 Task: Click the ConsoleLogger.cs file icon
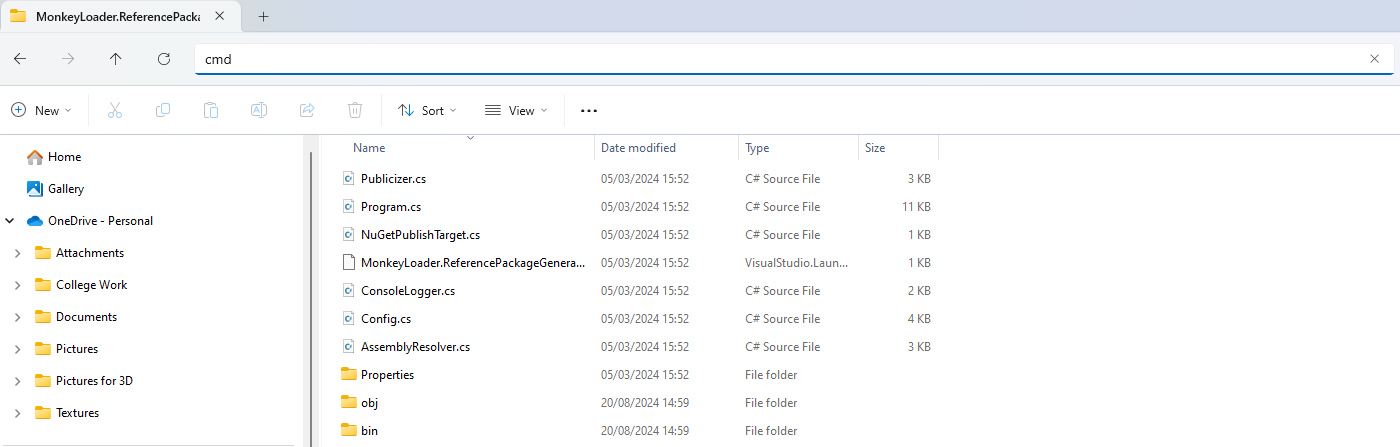(x=349, y=291)
